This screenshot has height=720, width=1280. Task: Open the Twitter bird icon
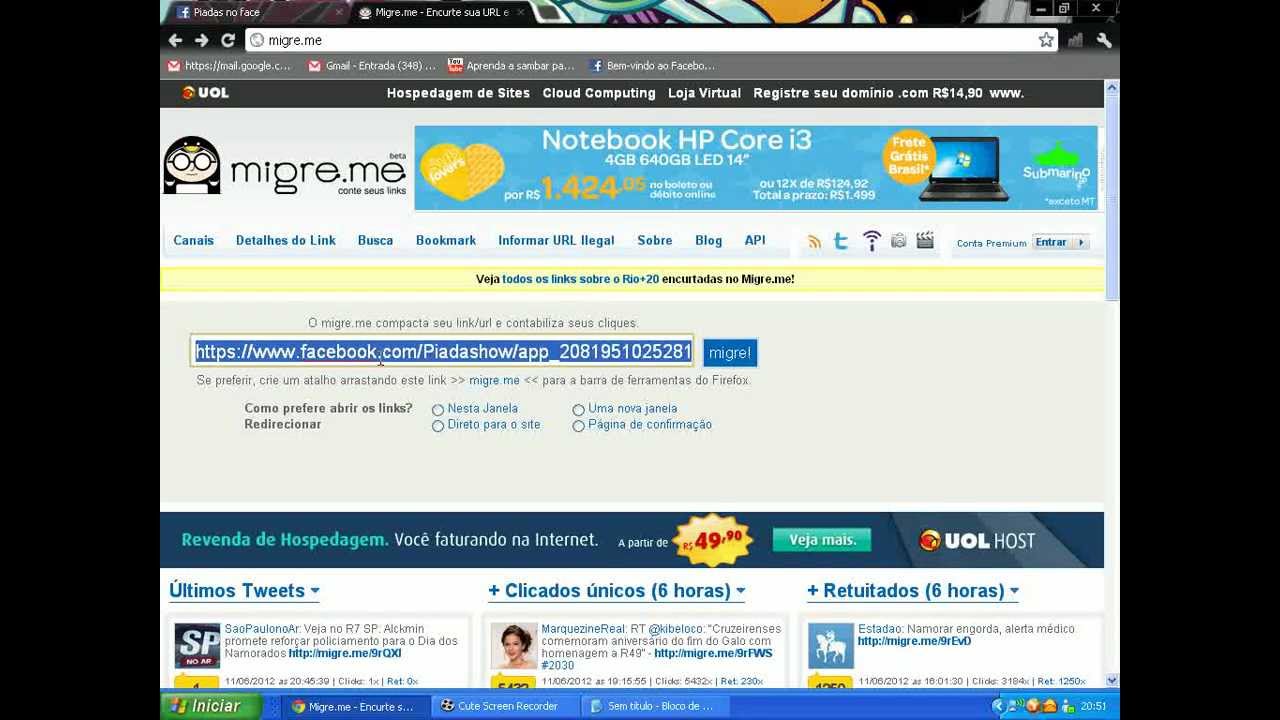click(841, 241)
